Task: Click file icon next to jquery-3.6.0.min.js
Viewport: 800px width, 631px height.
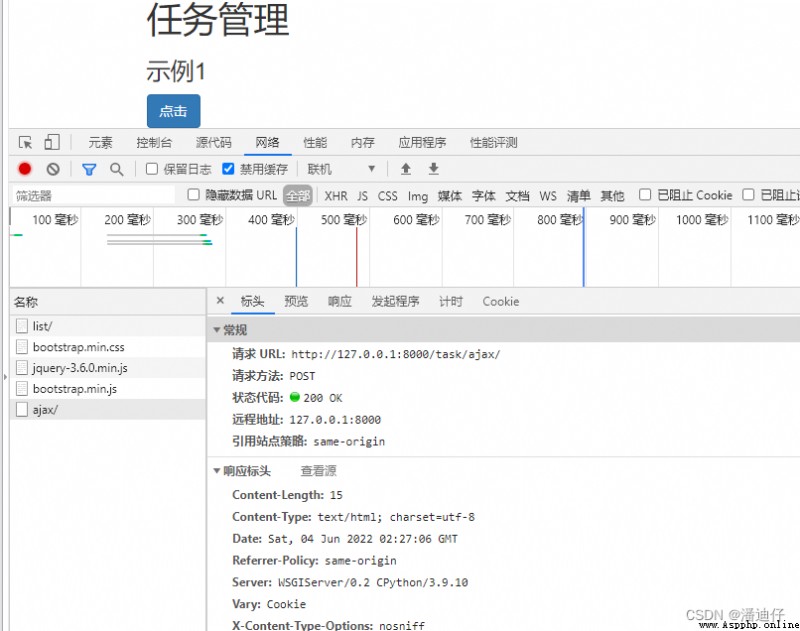Action: [22, 368]
